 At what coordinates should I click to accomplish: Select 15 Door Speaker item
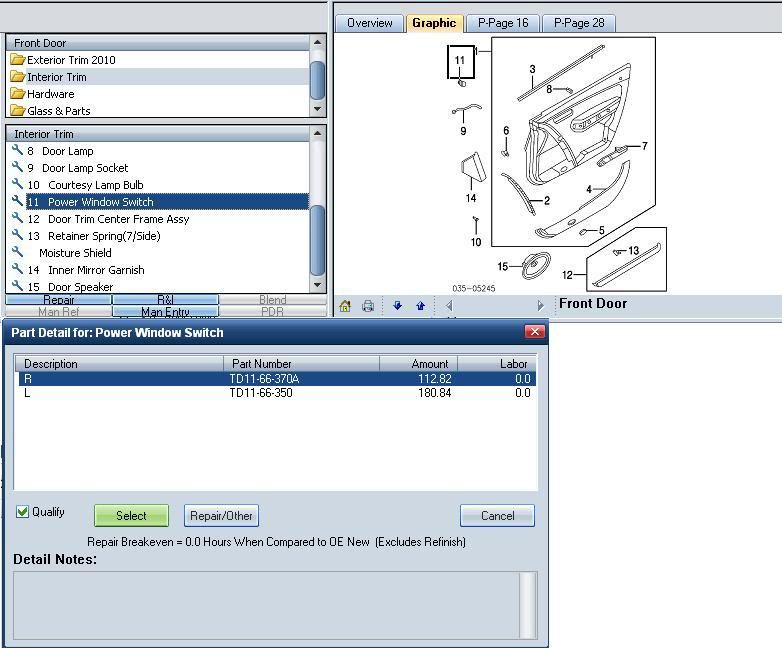coord(70,287)
